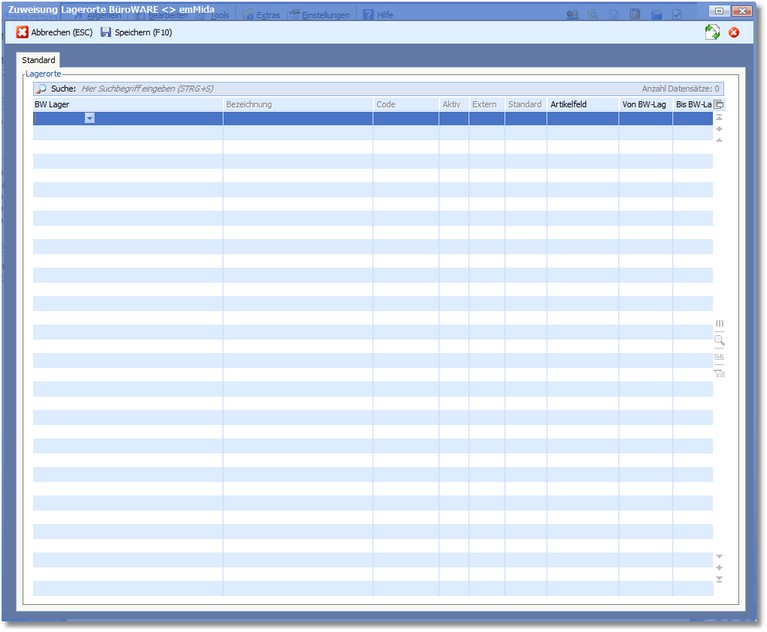Click the table copy icon in header corner
This screenshot has height=632, width=767.
[719, 104]
